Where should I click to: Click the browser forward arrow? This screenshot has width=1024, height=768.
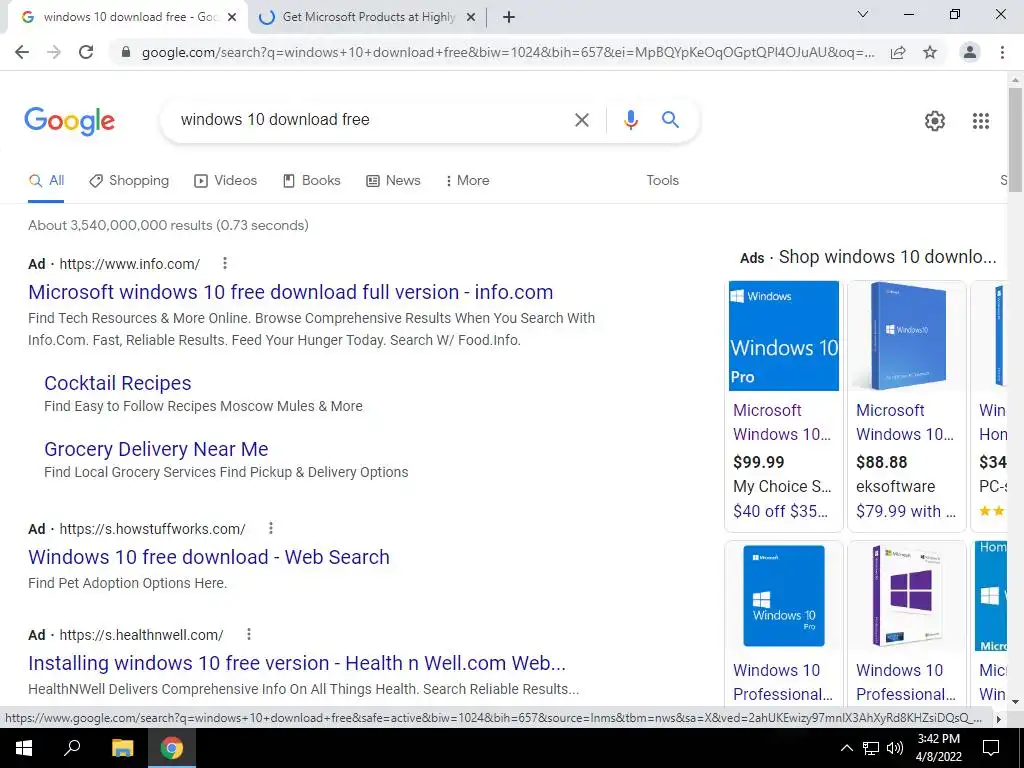(x=54, y=52)
